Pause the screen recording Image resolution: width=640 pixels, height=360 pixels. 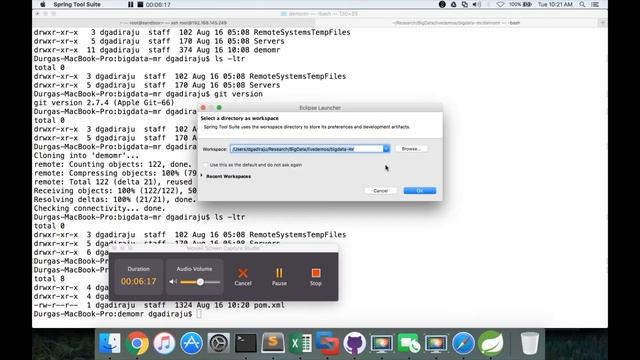[x=279, y=277]
